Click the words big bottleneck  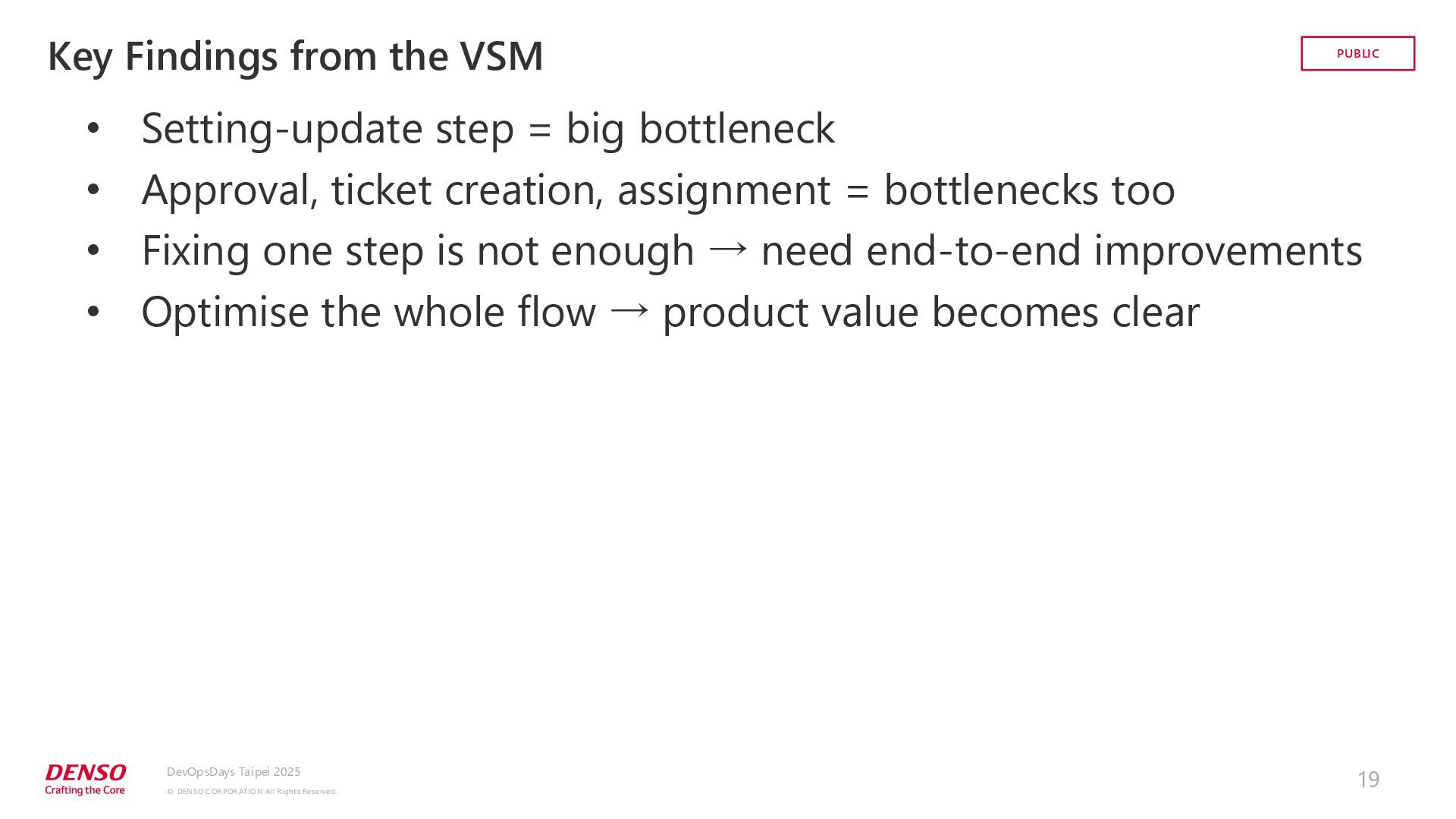coord(700,129)
